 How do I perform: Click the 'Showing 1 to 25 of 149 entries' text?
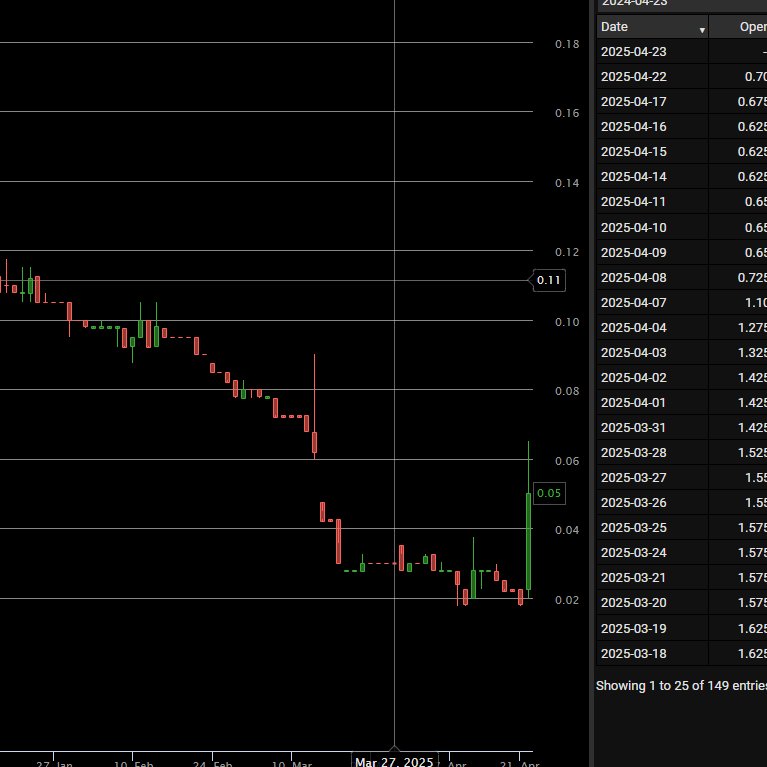[681, 685]
